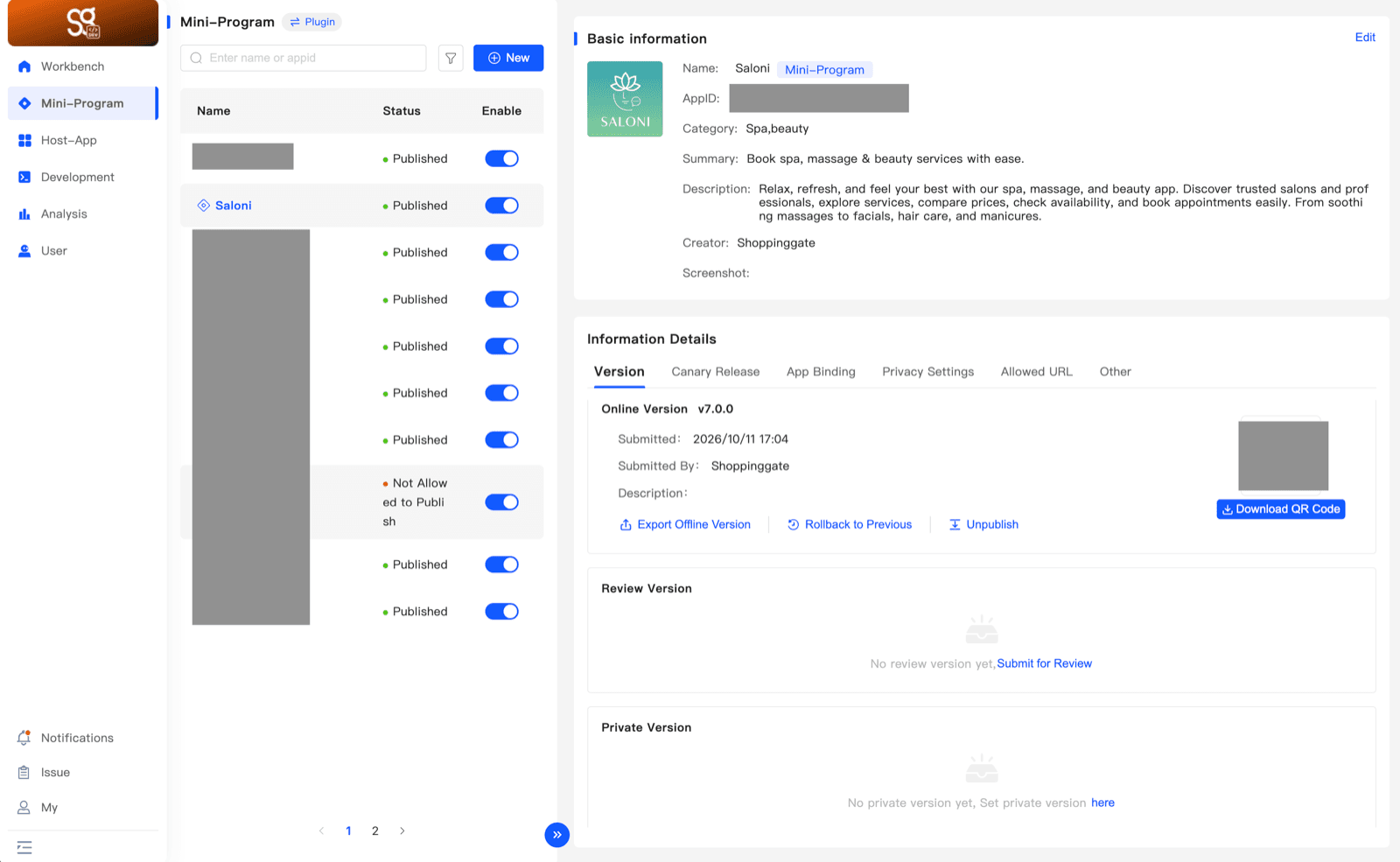Go to page 2 of the list
Viewport: 1400px width, 862px height.
[375, 831]
